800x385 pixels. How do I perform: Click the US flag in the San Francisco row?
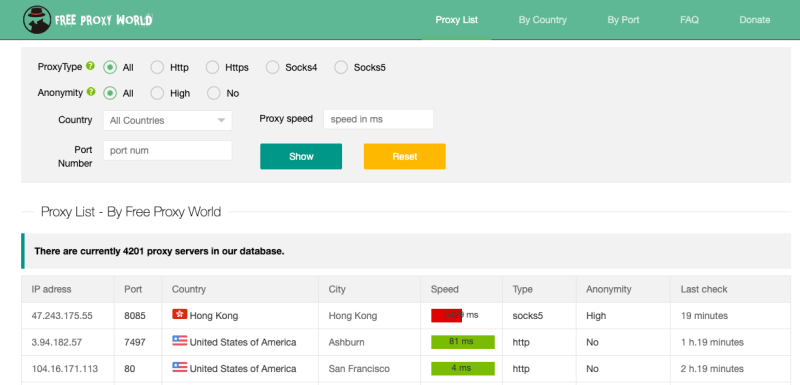pos(180,367)
